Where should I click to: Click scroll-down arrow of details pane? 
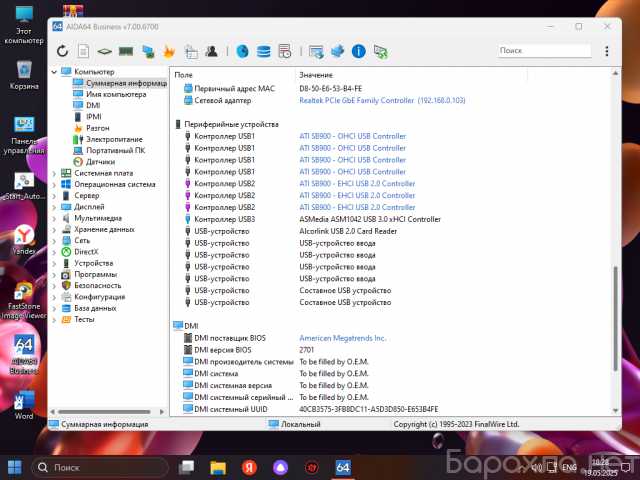click(x=615, y=411)
